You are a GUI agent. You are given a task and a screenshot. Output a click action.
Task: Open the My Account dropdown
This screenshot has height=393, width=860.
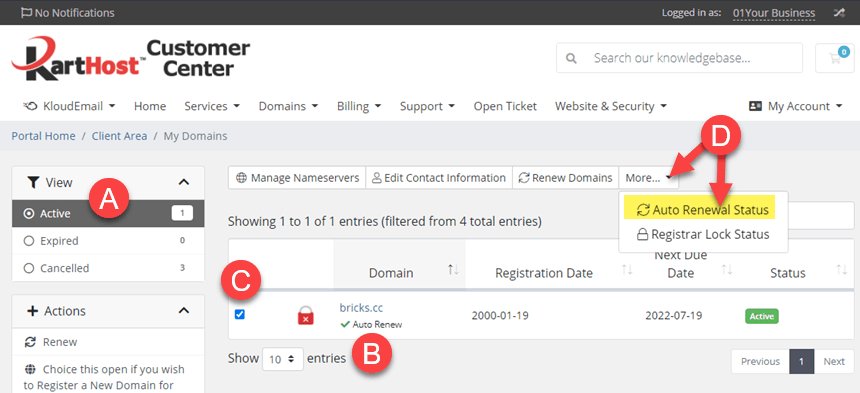click(795, 106)
